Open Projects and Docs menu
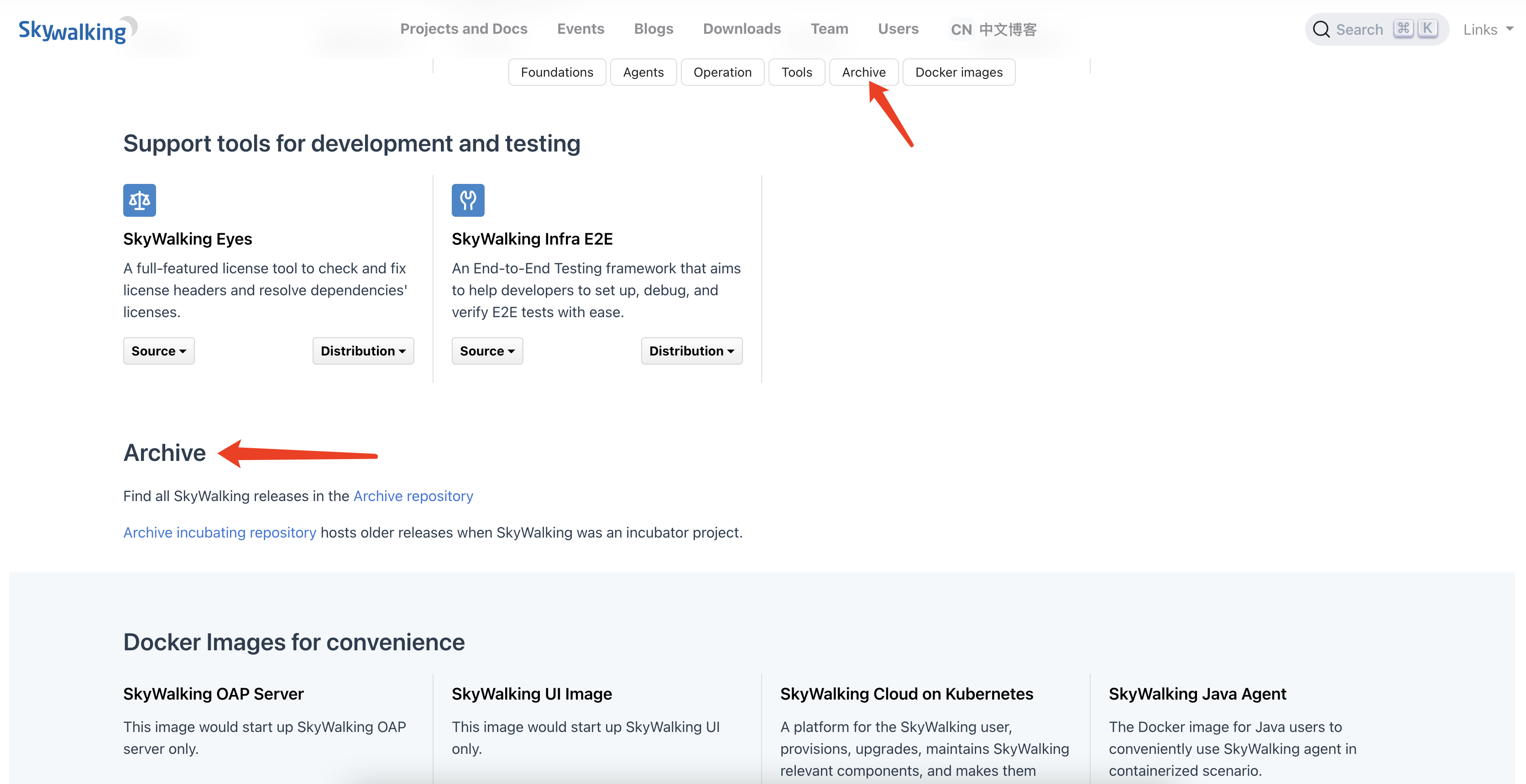 point(464,29)
